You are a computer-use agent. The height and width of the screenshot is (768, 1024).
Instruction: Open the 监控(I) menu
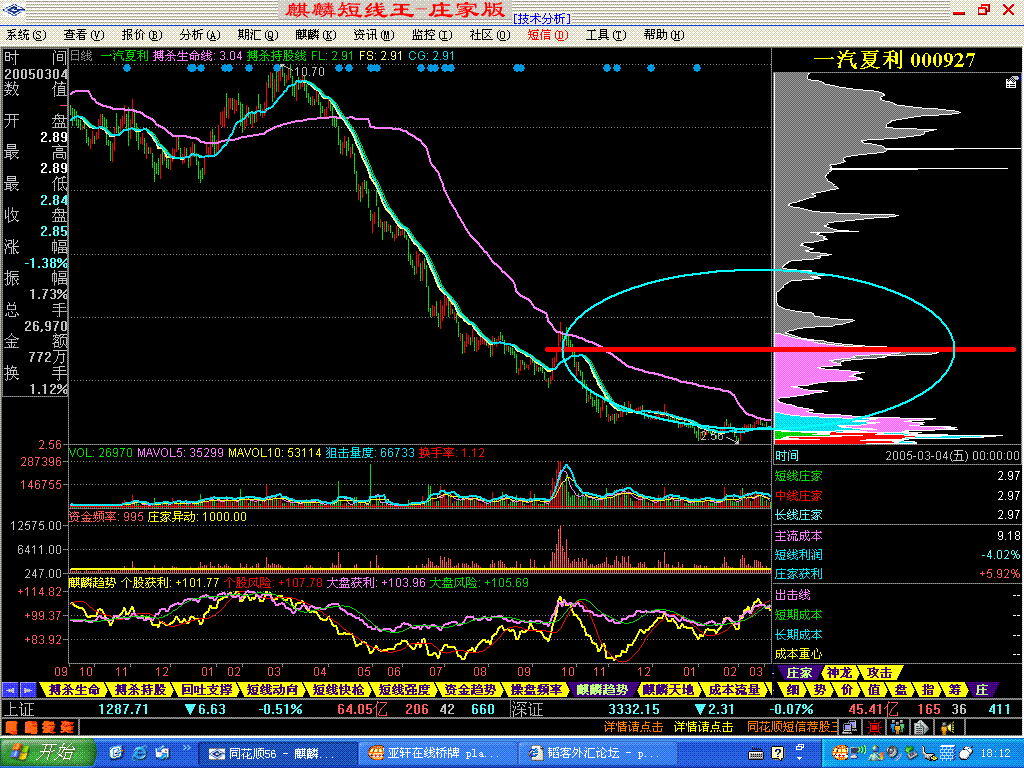click(x=432, y=35)
